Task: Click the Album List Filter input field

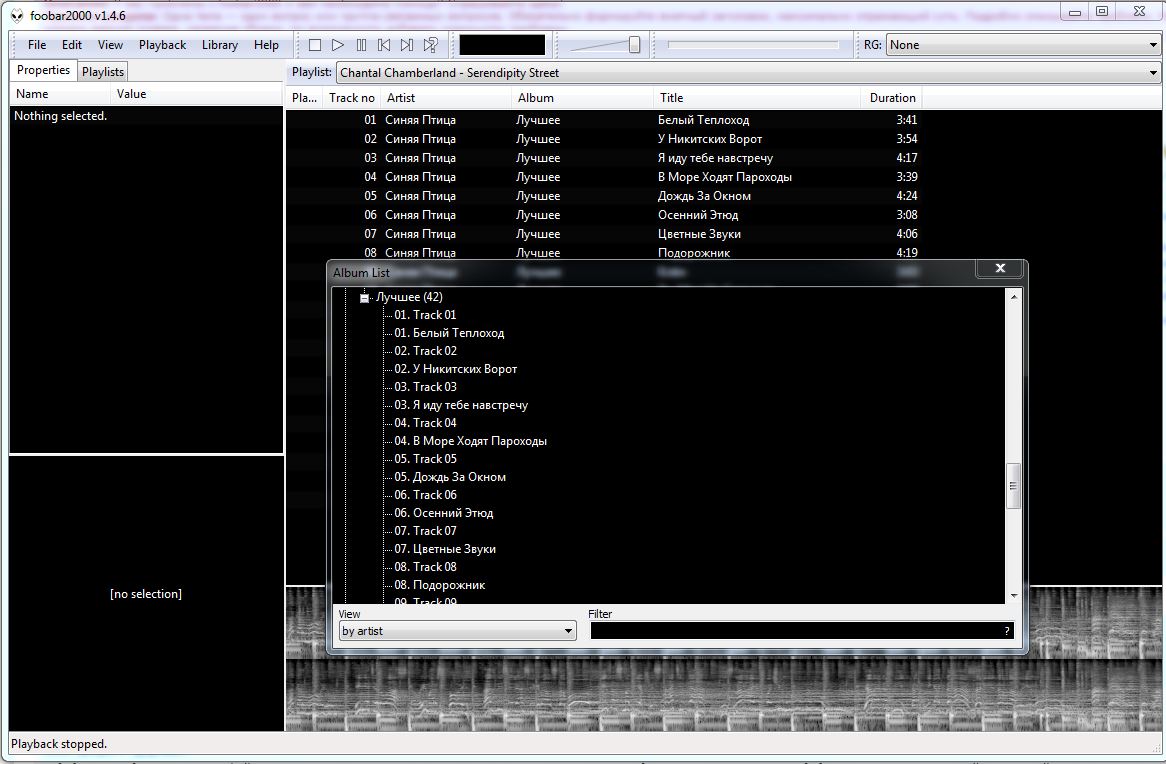Action: [795, 631]
